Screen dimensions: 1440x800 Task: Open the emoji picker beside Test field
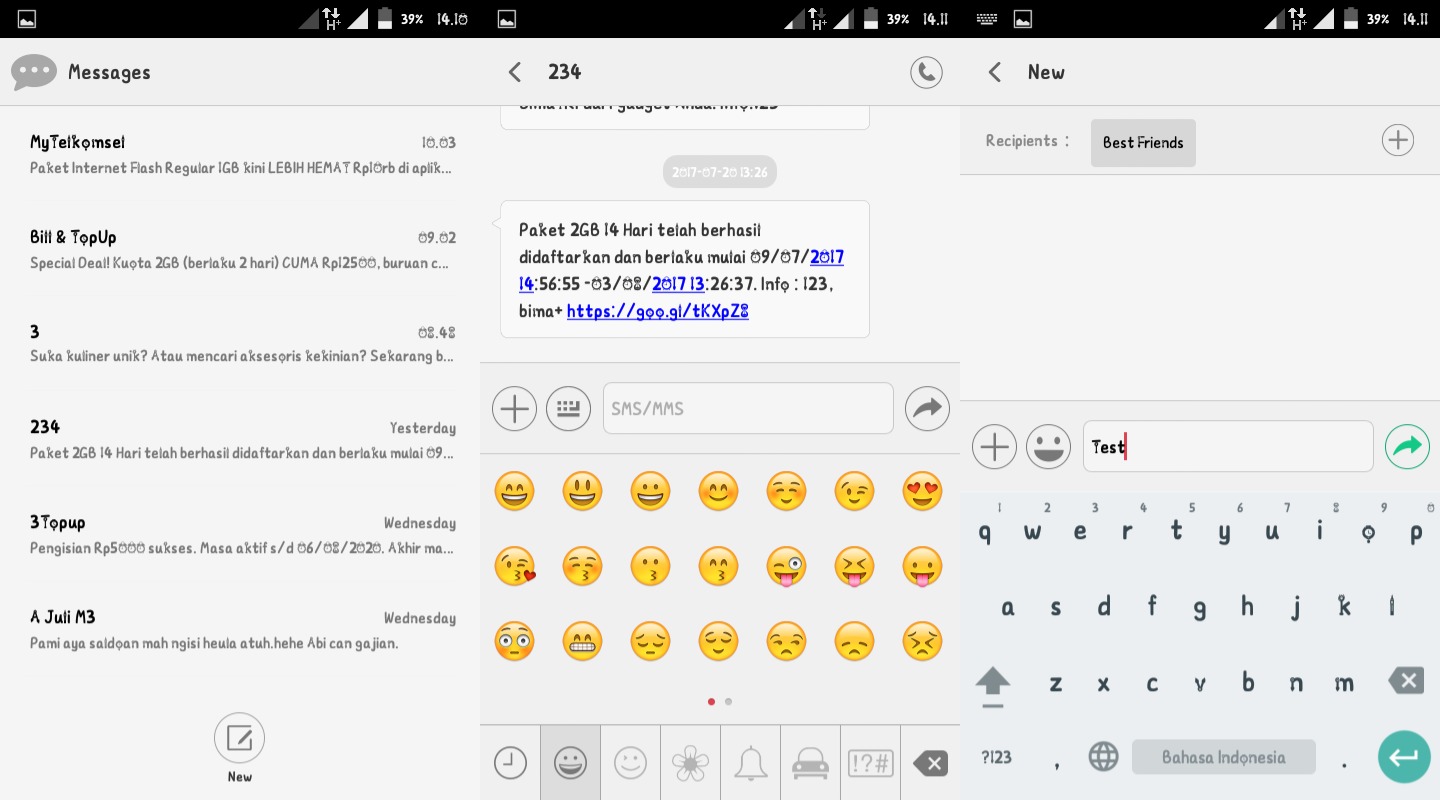click(x=1048, y=446)
